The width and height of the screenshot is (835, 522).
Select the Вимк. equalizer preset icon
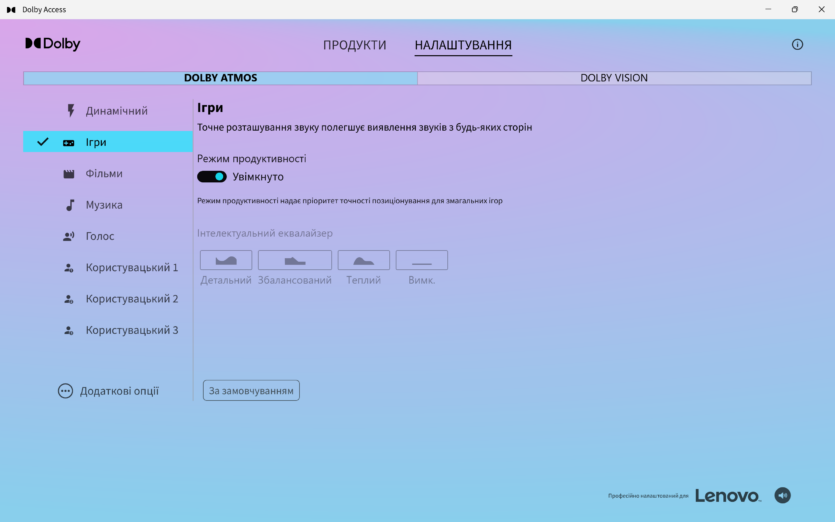click(x=422, y=260)
